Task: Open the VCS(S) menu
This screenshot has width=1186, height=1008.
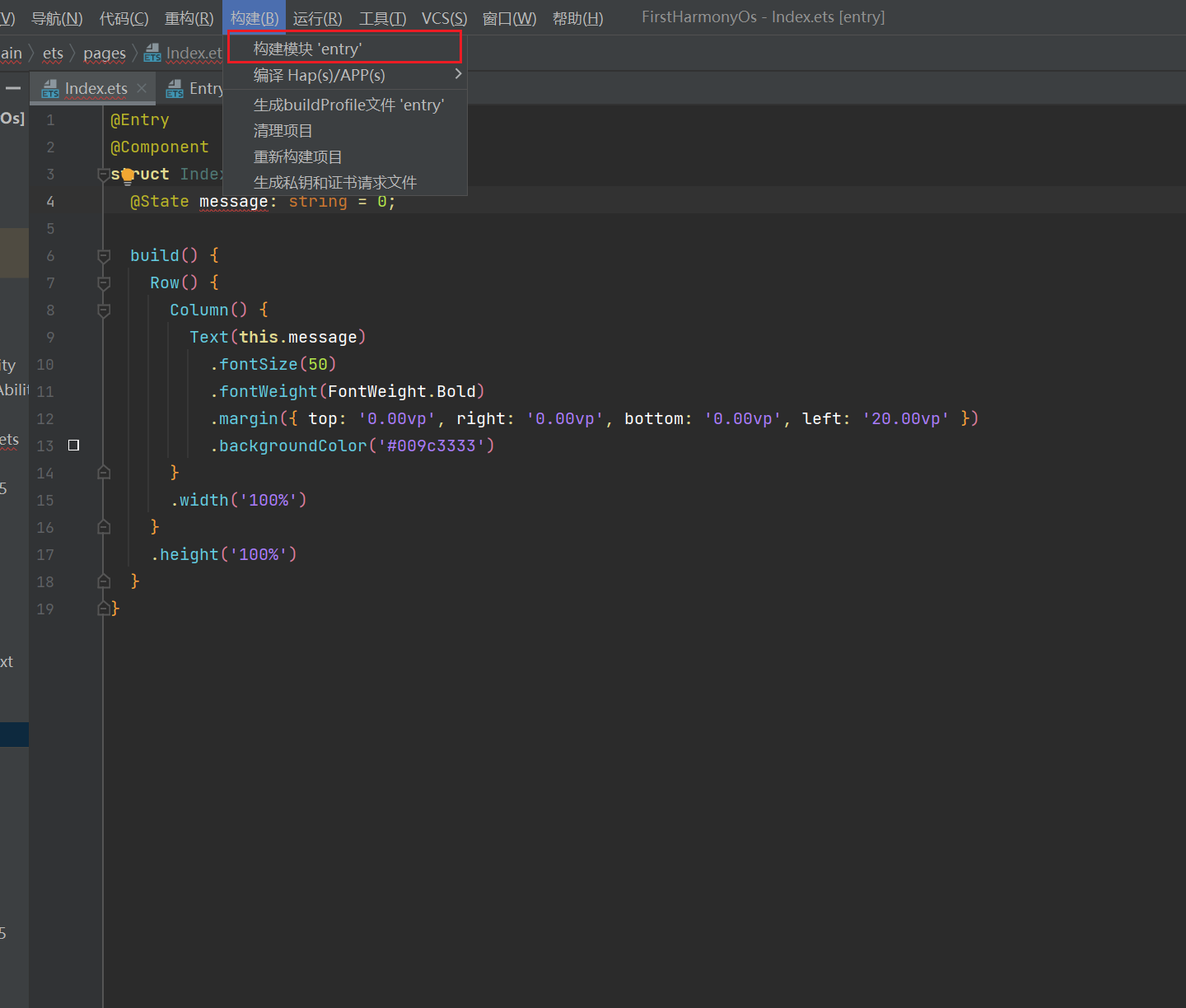Action: pos(444,17)
